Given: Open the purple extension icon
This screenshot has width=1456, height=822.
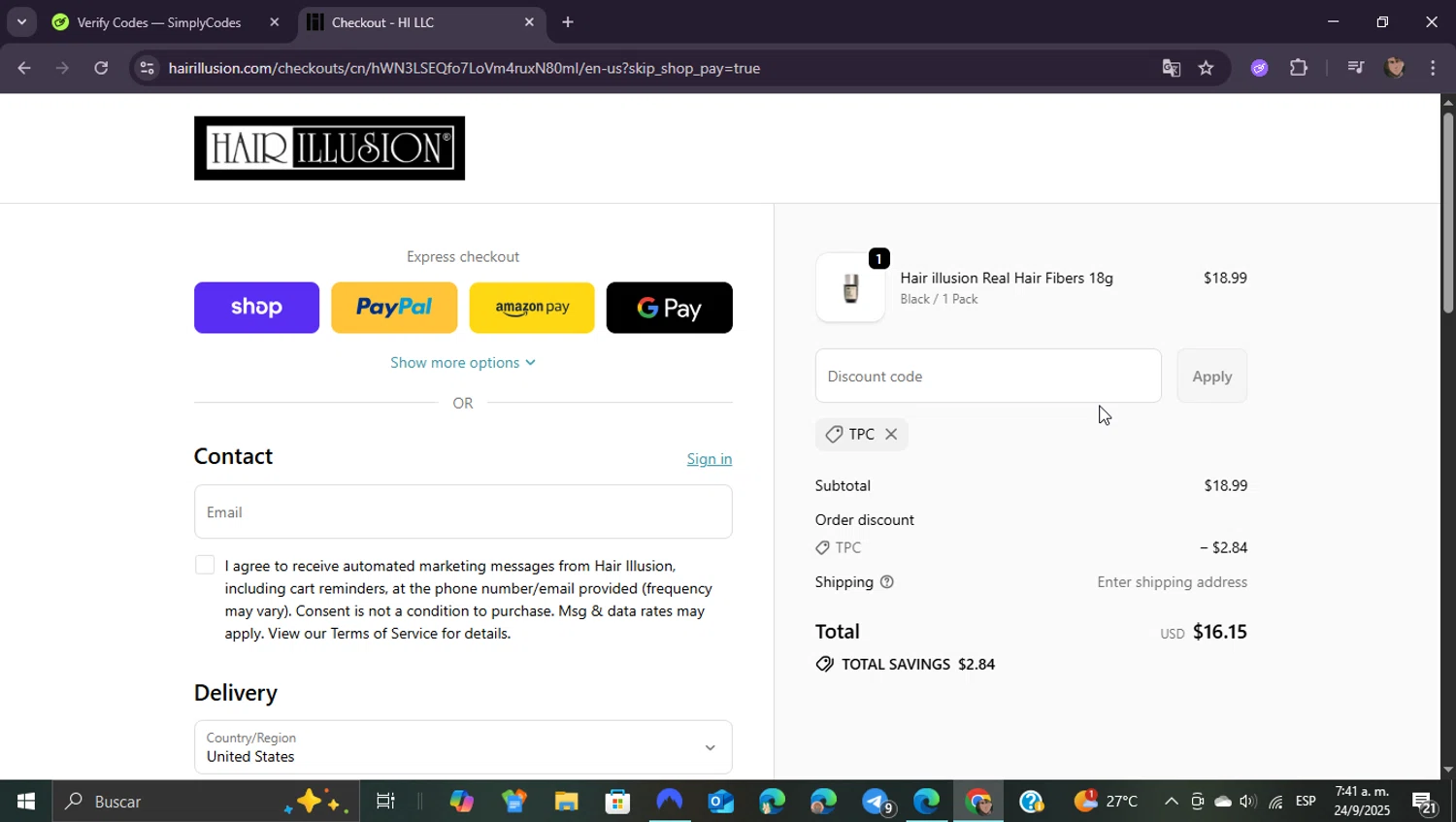Looking at the screenshot, I should pyautogui.click(x=1260, y=68).
